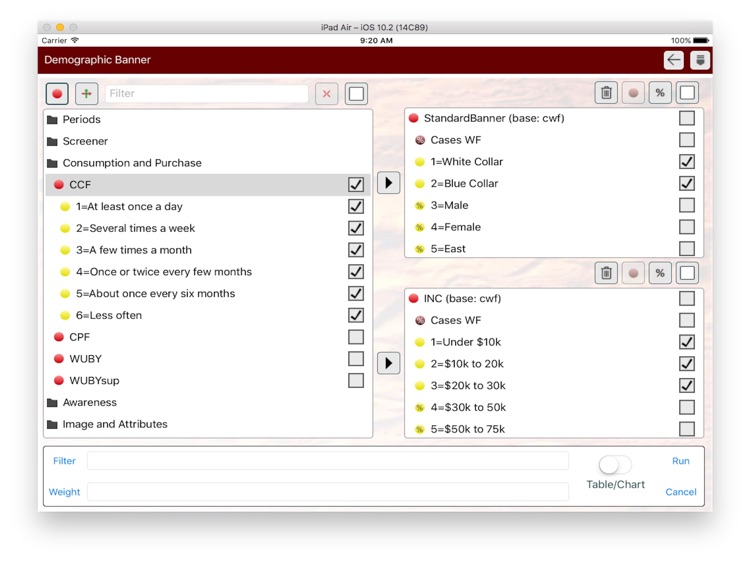This screenshot has width=750, height=562.
Task: Click Cases WF icon in INC panel
Action: pos(420,320)
